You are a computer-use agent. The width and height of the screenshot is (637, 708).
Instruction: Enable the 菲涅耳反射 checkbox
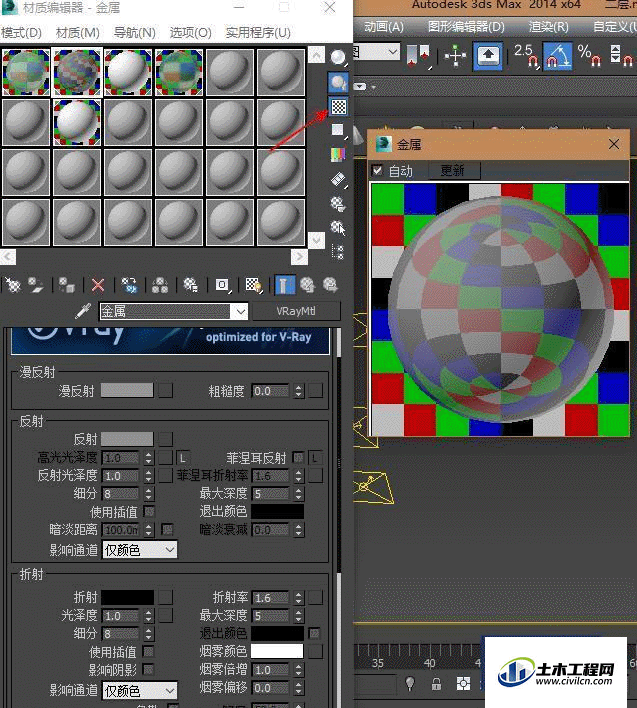coord(298,457)
